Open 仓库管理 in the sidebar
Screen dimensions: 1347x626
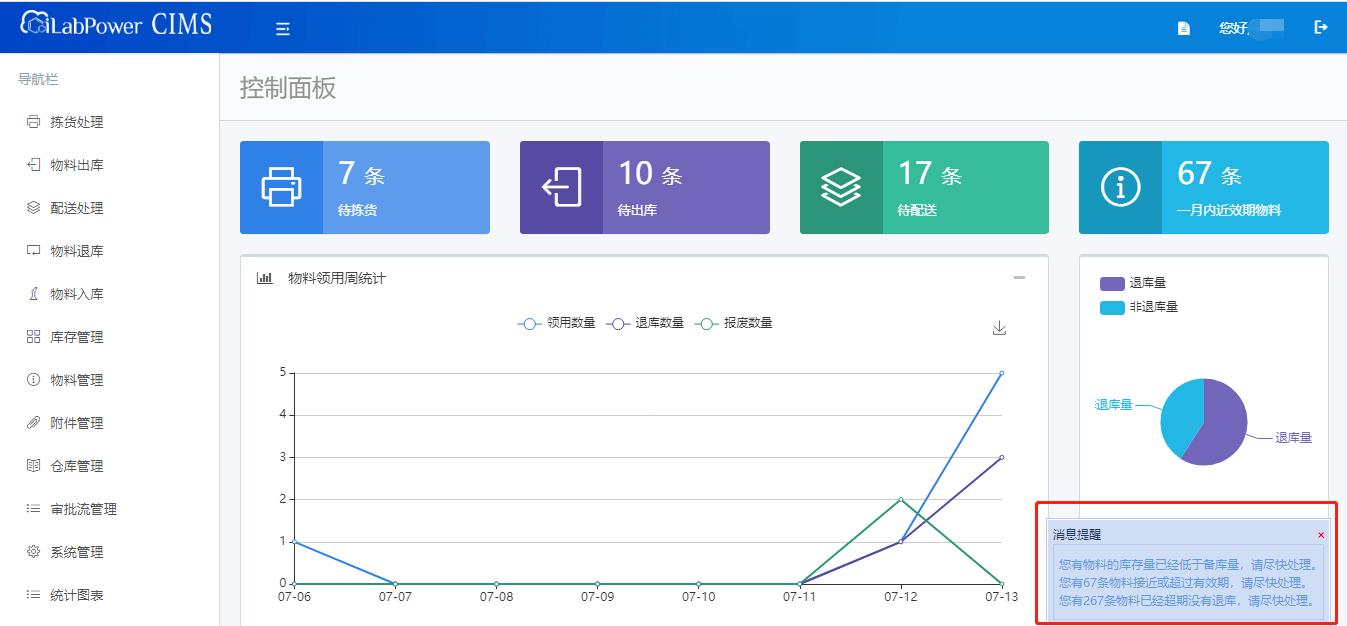click(x=77, y=466)
